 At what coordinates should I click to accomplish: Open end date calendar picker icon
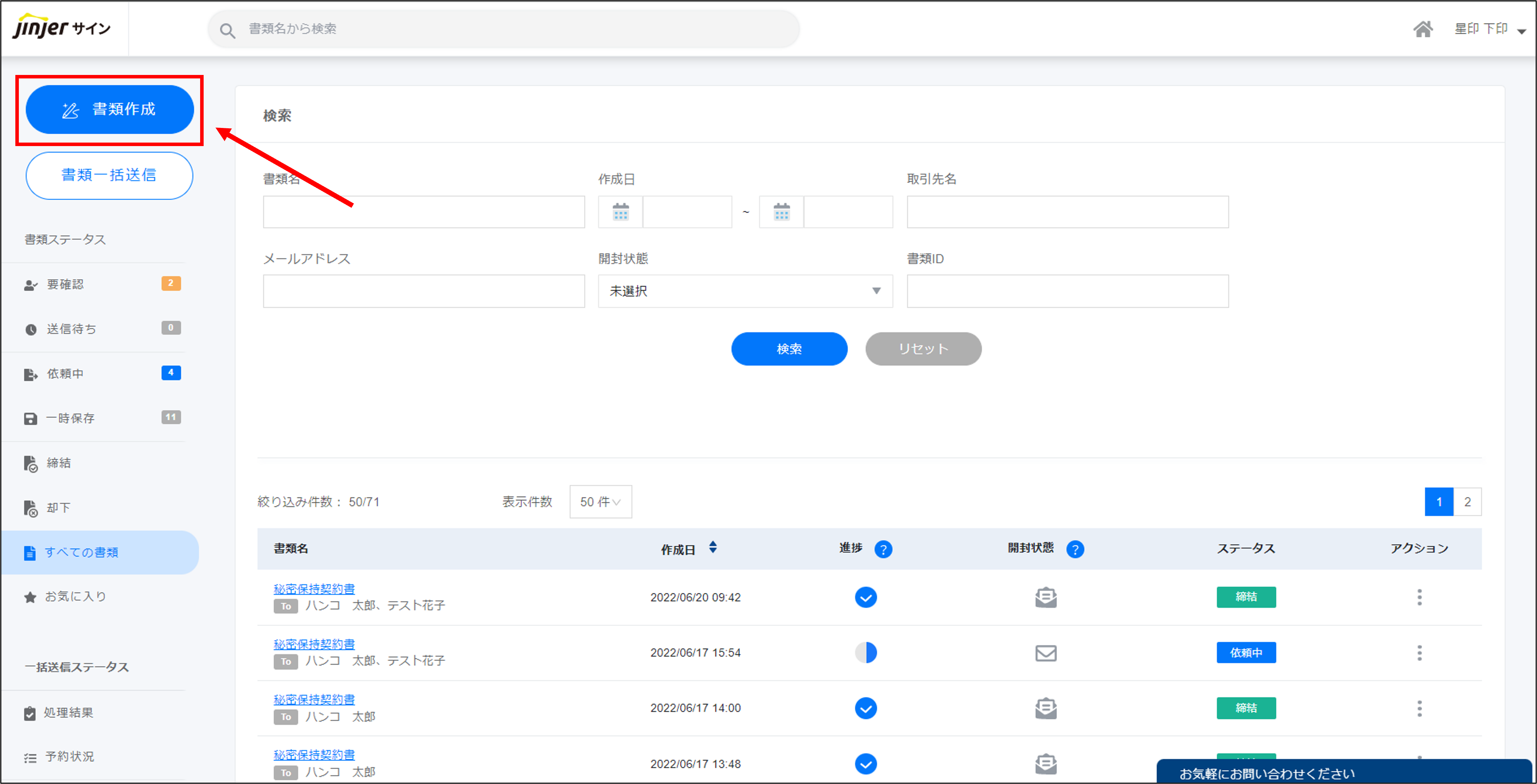[x=781, y=212]
